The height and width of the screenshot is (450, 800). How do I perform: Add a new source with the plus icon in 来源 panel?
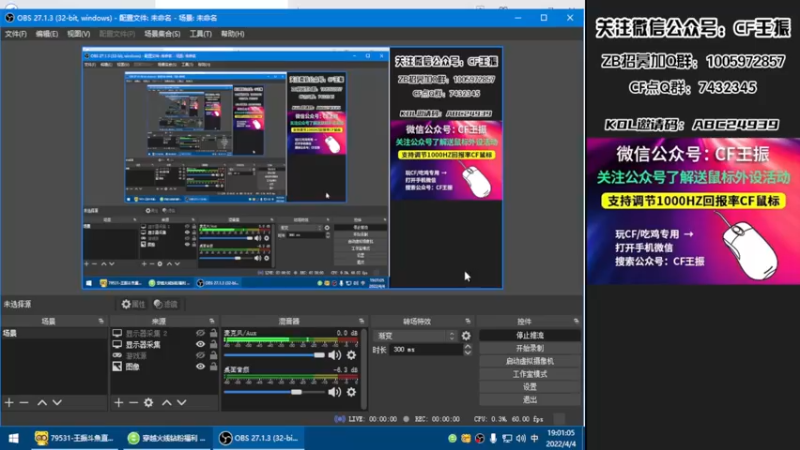click(119, 403)
